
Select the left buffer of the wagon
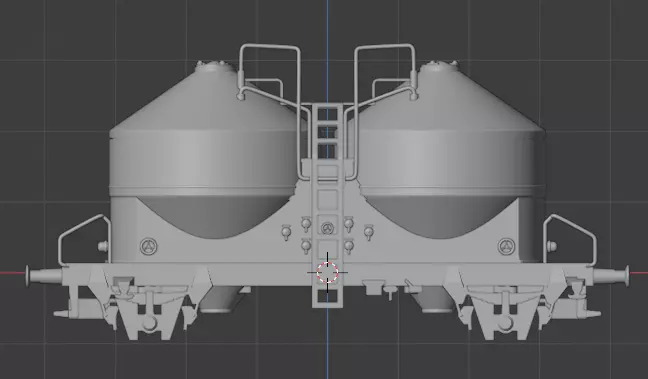click(x=43, y=275)
